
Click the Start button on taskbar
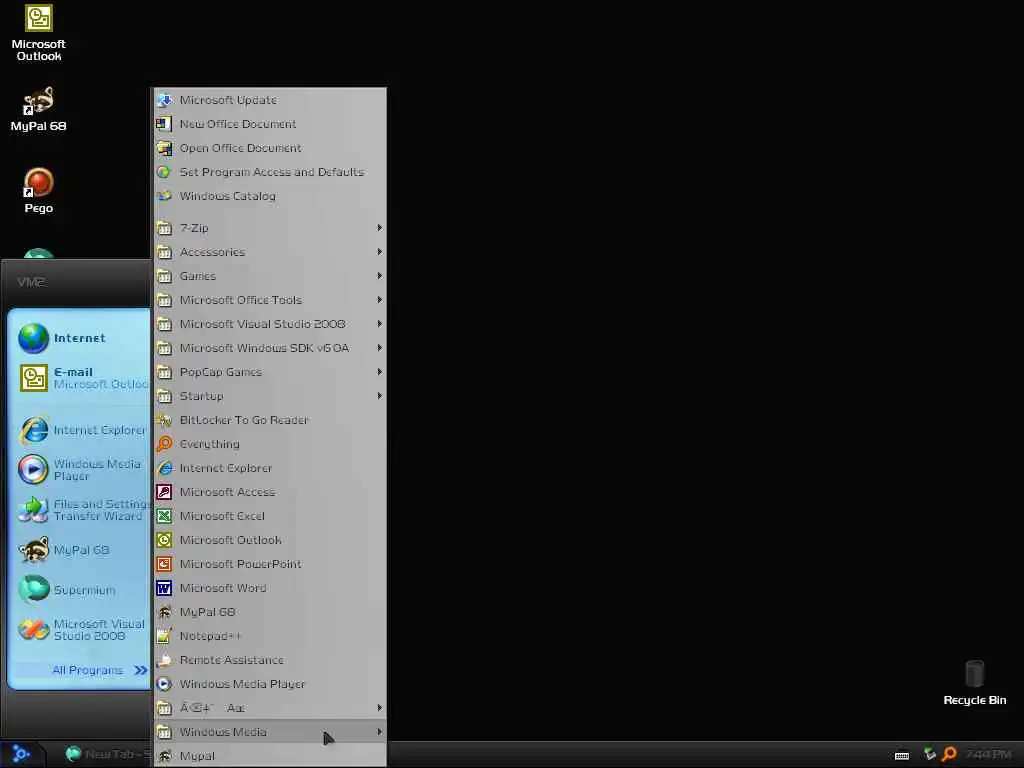pos(21,754)
